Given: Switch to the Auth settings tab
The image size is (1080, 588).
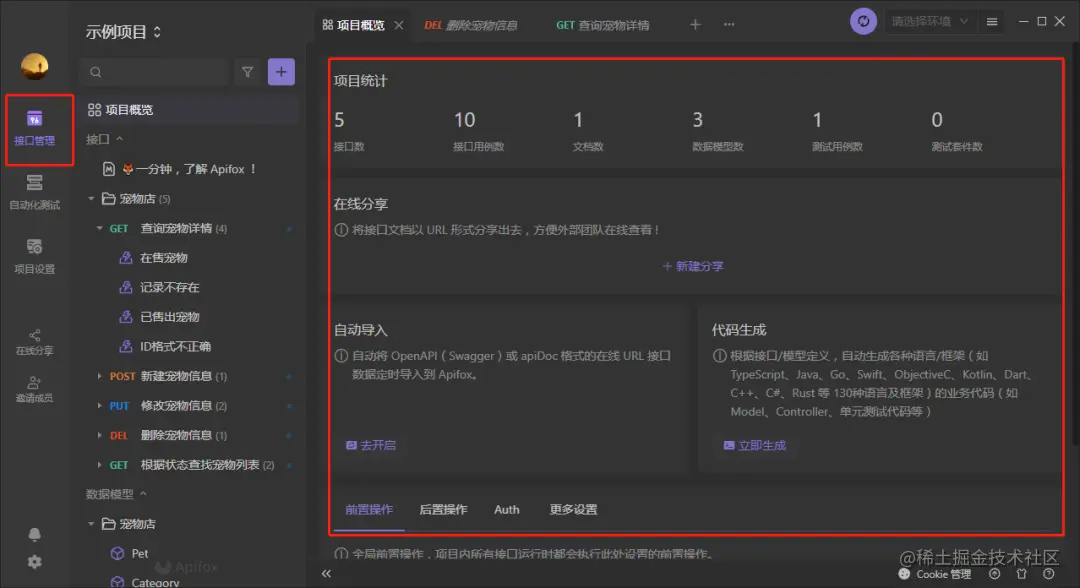Looking at the screenshot, I should (506, 509).
